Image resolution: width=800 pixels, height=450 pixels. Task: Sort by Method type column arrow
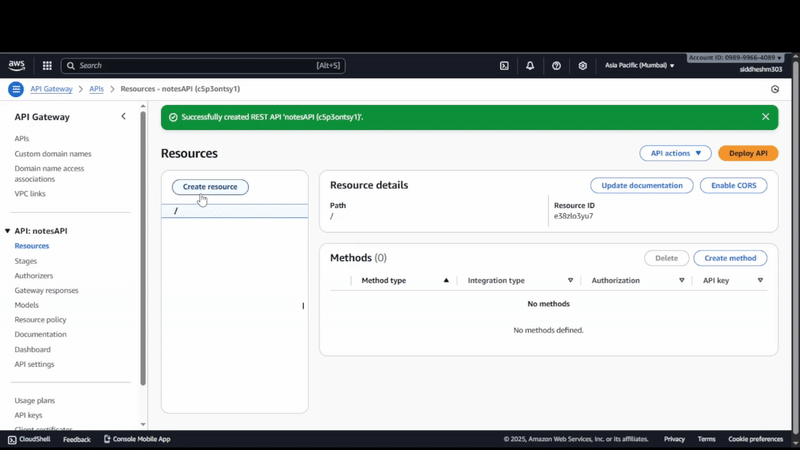(446, 280)
